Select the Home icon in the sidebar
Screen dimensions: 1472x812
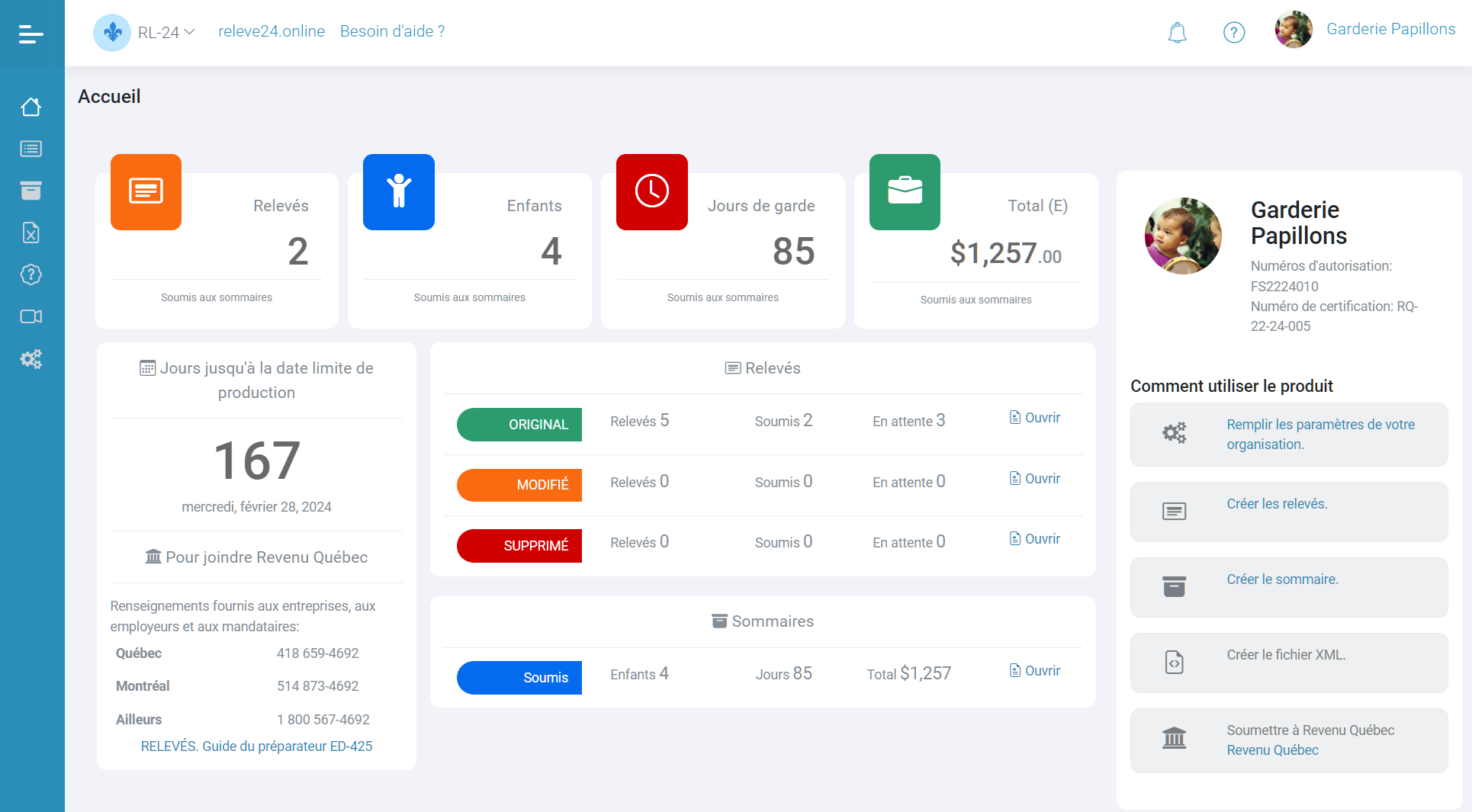[x=31, y=107]
